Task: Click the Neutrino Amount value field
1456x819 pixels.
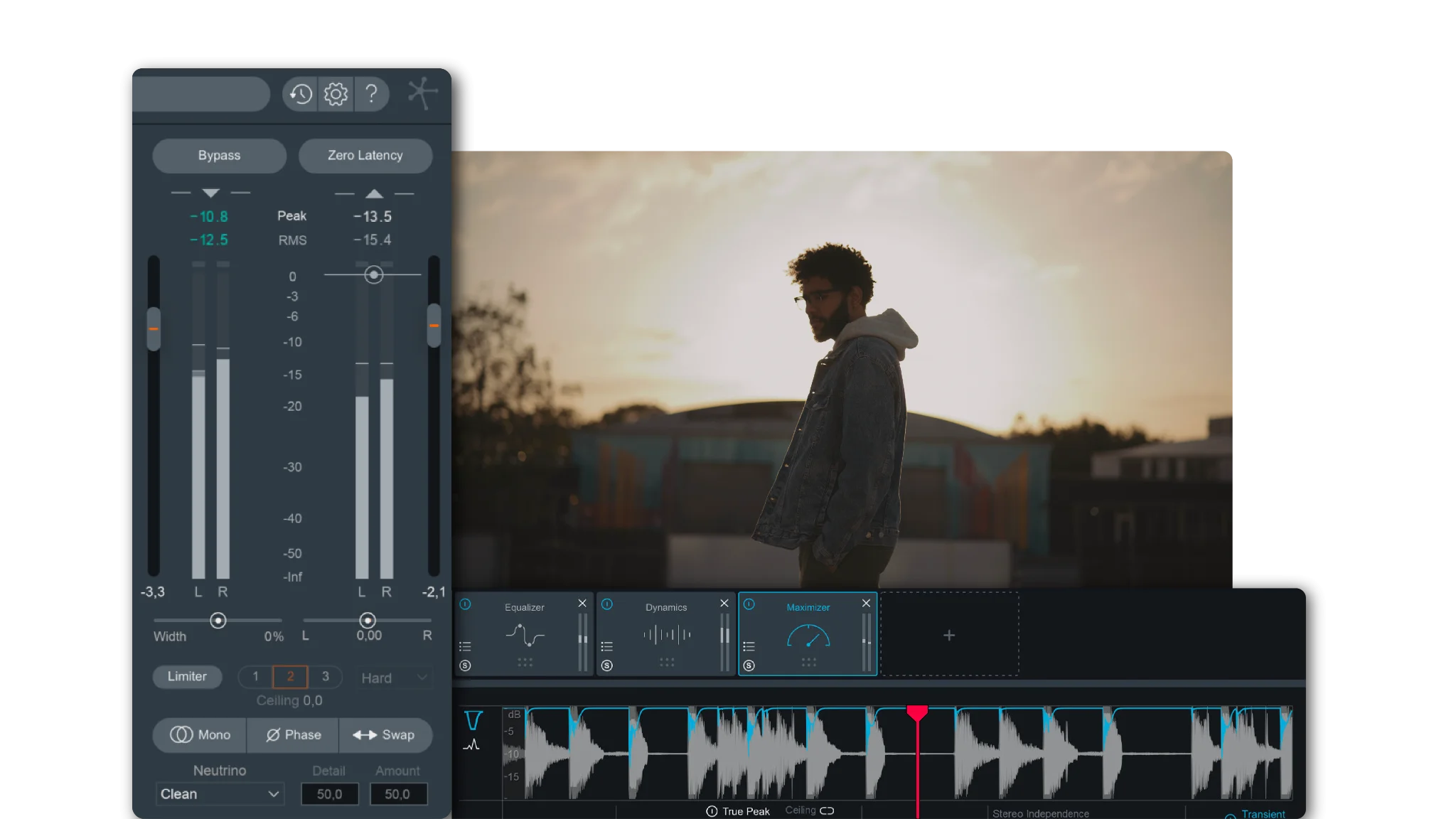Action: 398,794
